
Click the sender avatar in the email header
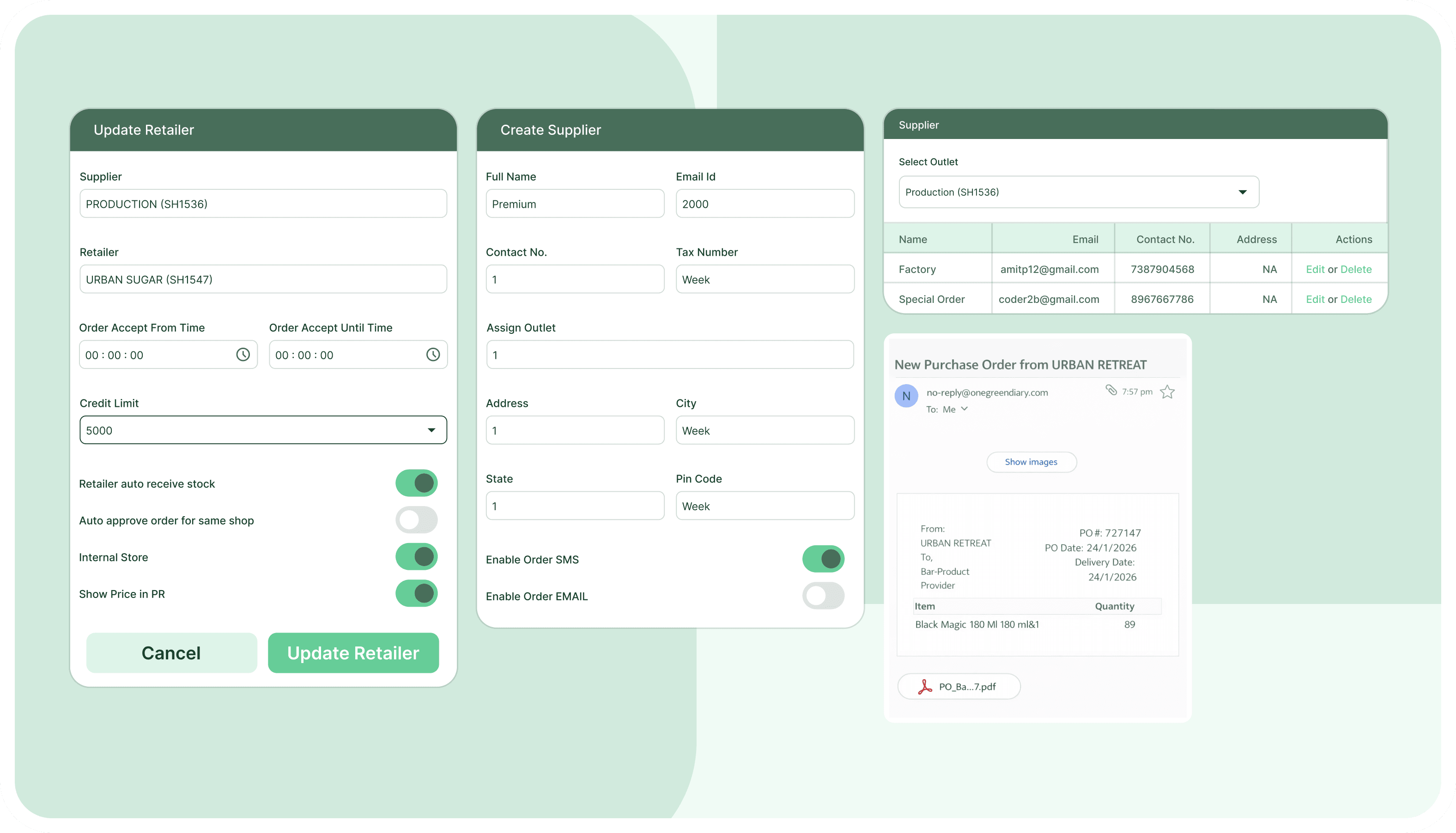click(906, 396)
